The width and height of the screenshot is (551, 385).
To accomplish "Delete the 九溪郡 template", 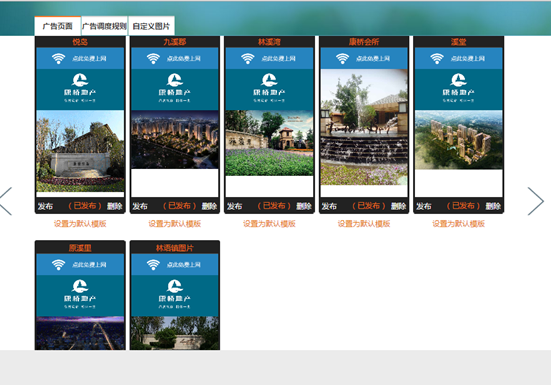I will [209, 206].
